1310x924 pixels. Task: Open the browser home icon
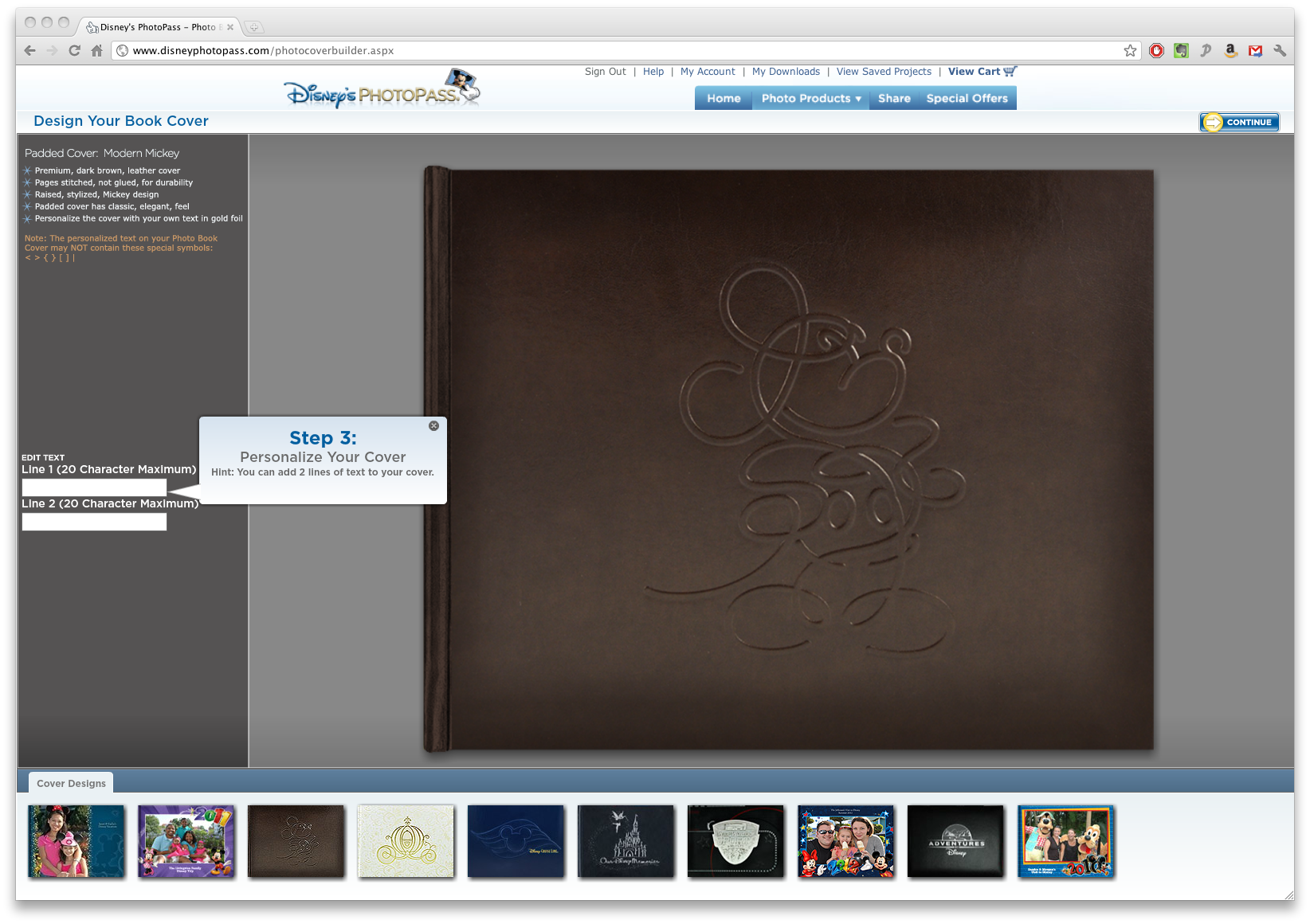pos(96,50)
